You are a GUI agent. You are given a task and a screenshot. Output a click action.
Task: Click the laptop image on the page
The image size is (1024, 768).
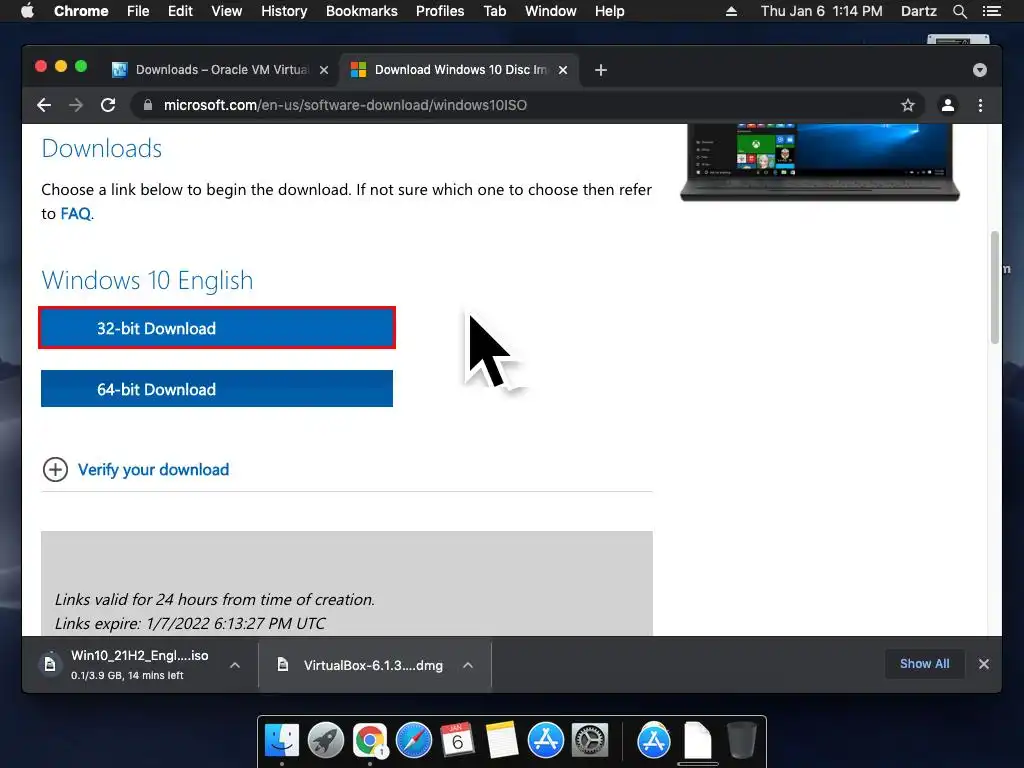click(x=820, y=162)
